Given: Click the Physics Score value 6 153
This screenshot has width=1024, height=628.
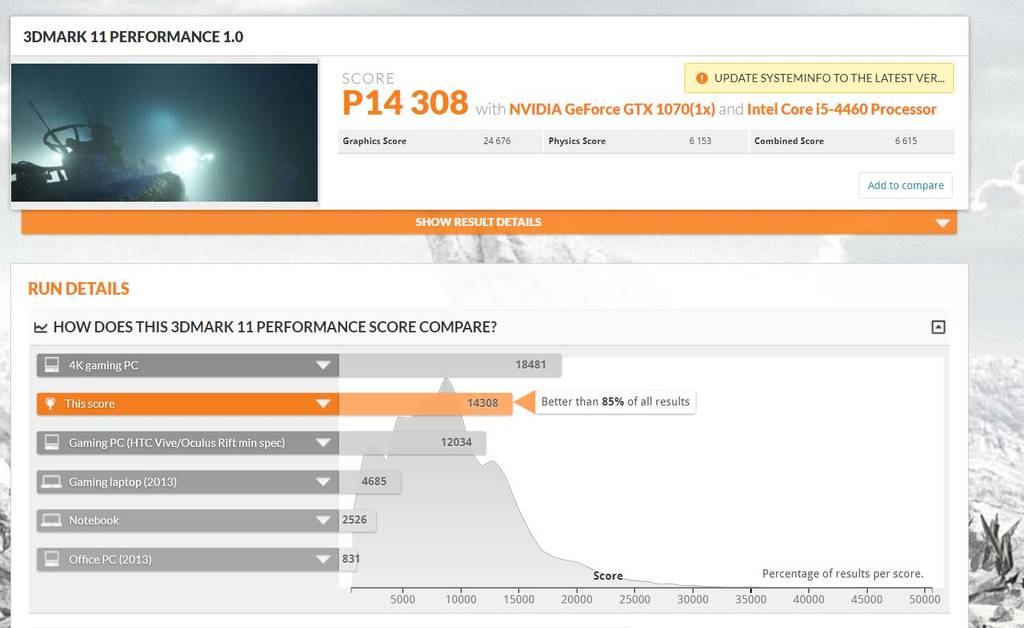Looking at the screenshot, I should click(x=700, y=141).
